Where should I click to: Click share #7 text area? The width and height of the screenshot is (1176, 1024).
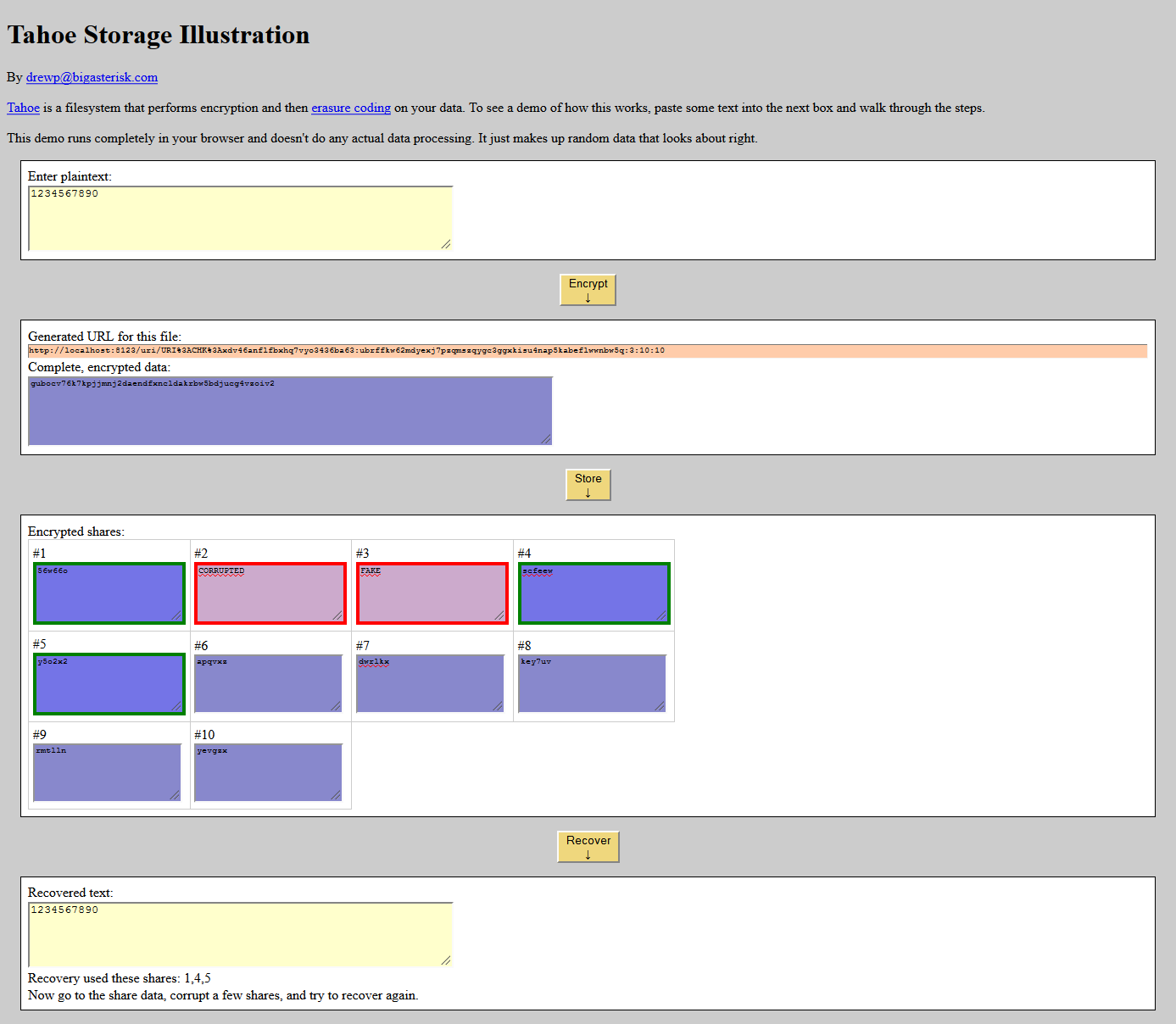click(430, 683)
